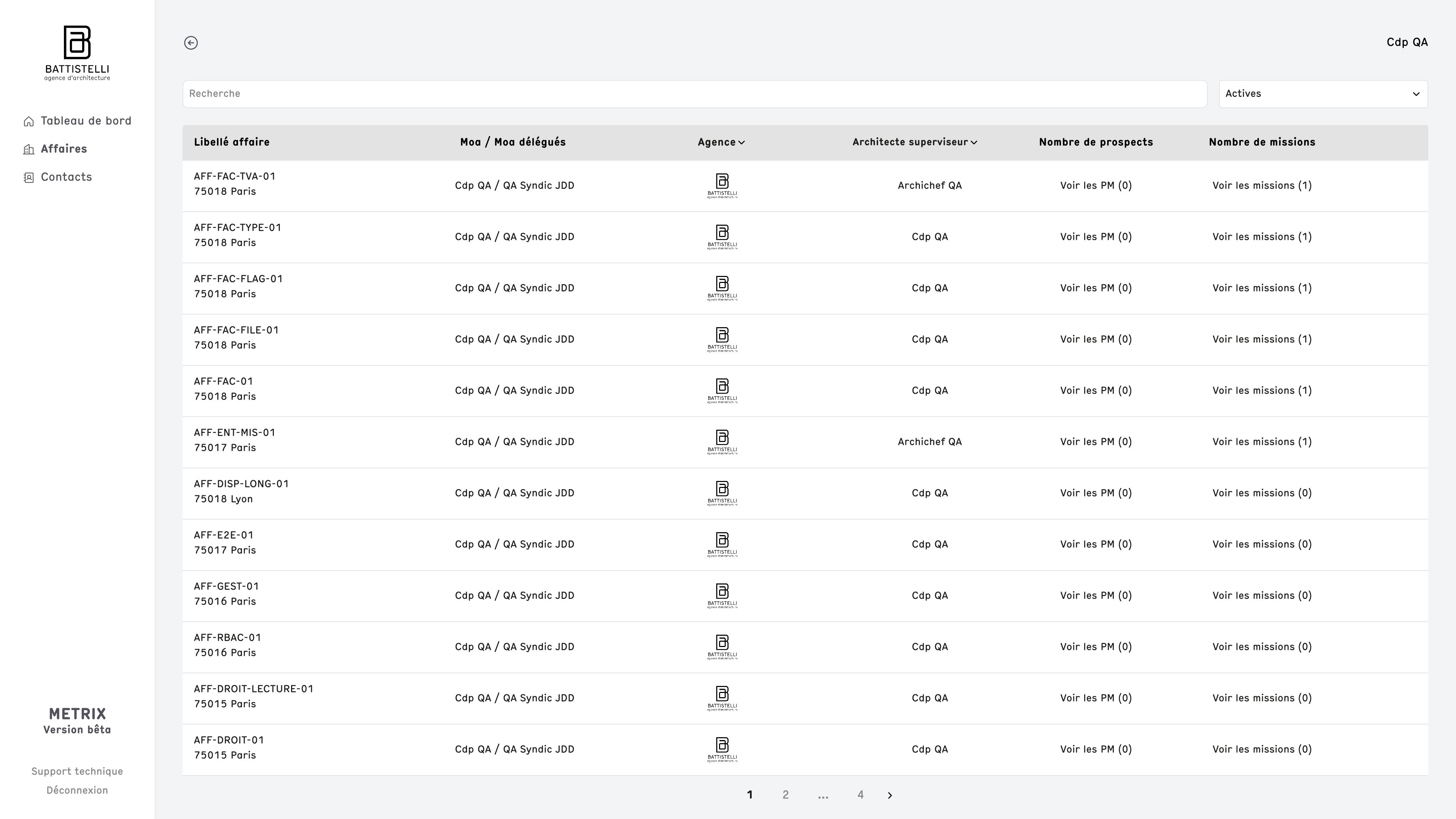Select the AFF-ENT-MIS-01 affair label
The width and height of the screenshot is (1456, 819).
[x=235, y=433]
